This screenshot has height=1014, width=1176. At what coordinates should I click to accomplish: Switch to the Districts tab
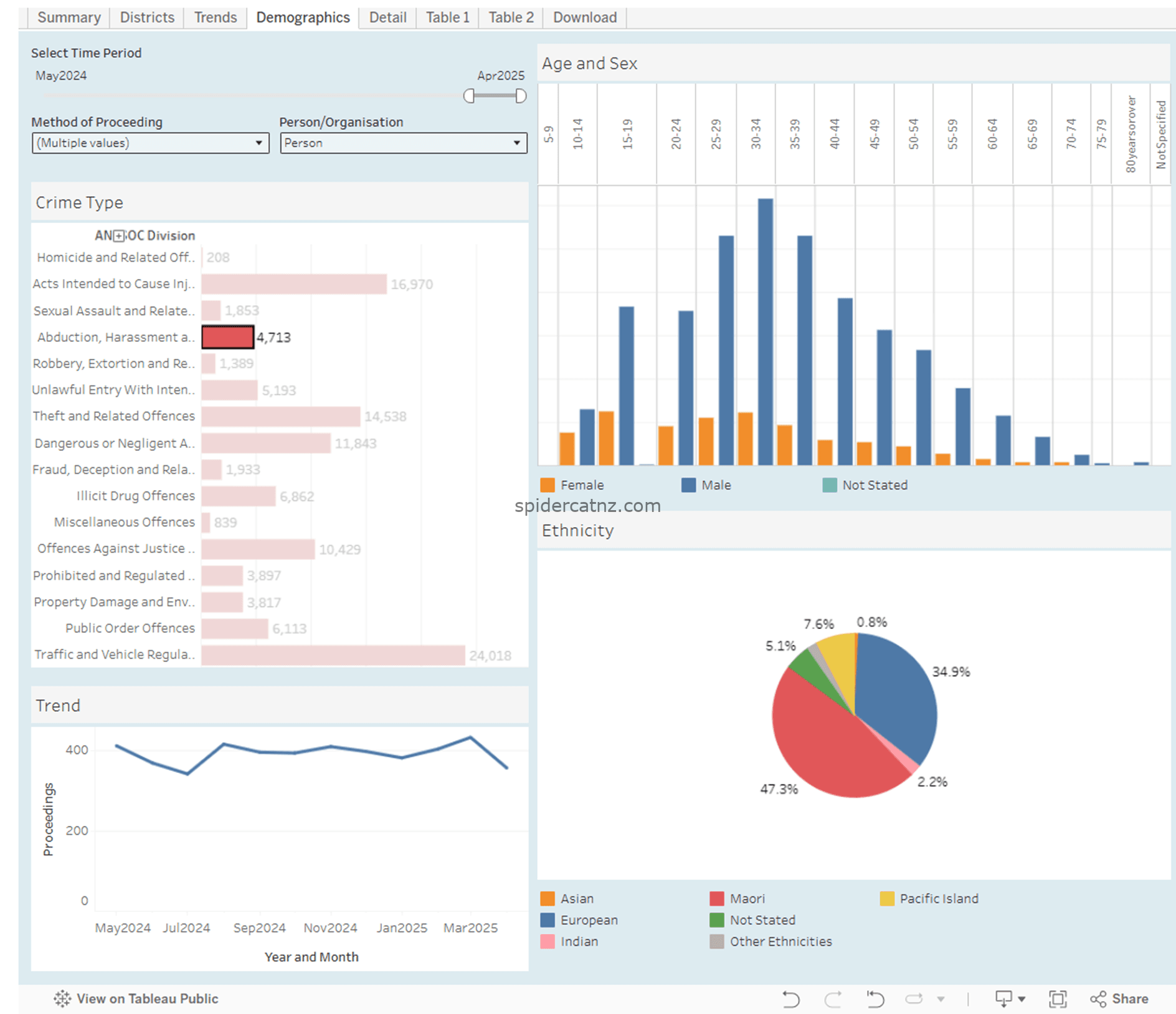147,17
